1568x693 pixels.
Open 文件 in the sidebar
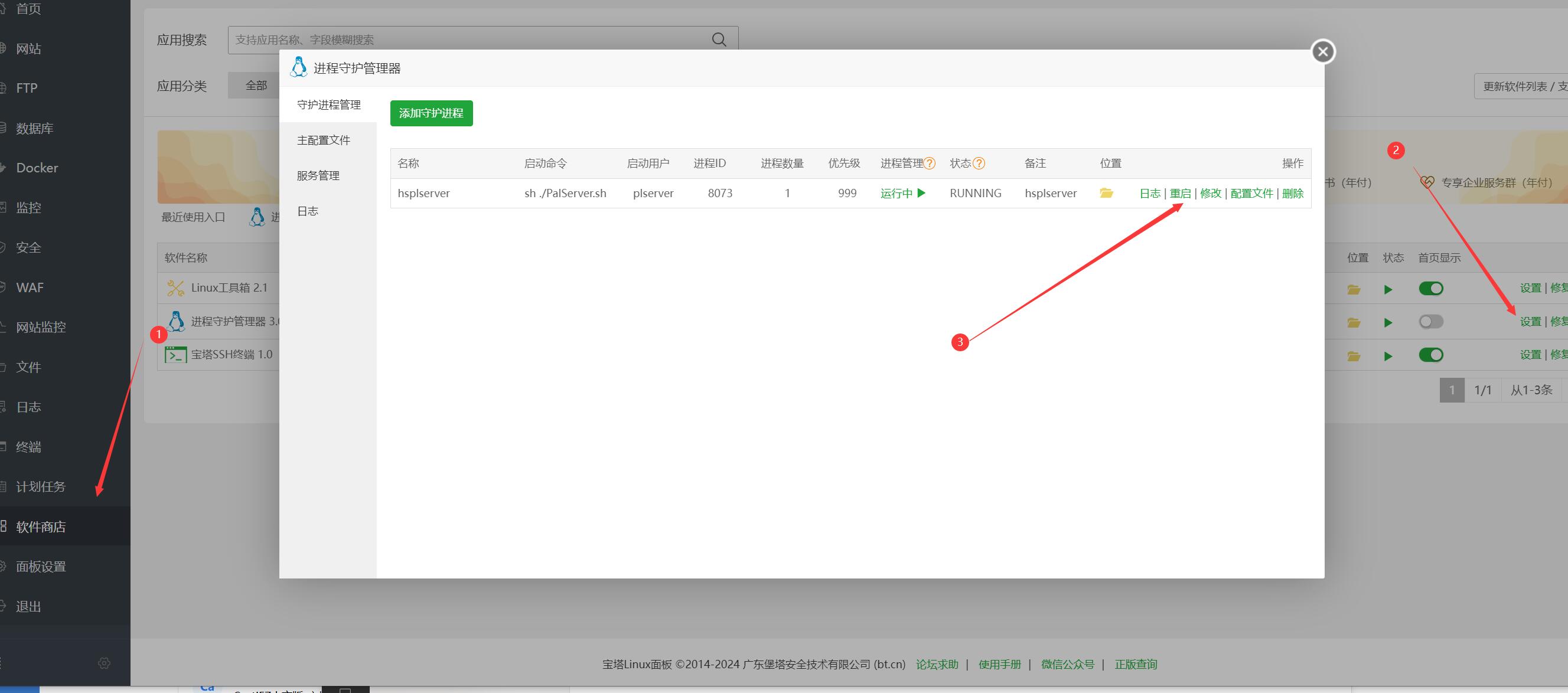[28, 367]
